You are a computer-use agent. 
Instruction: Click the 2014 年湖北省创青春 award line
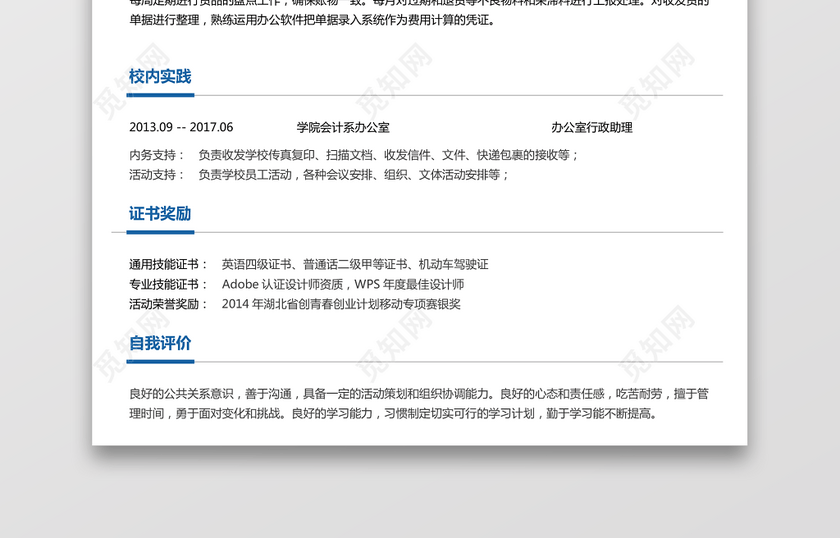point(341,304)
